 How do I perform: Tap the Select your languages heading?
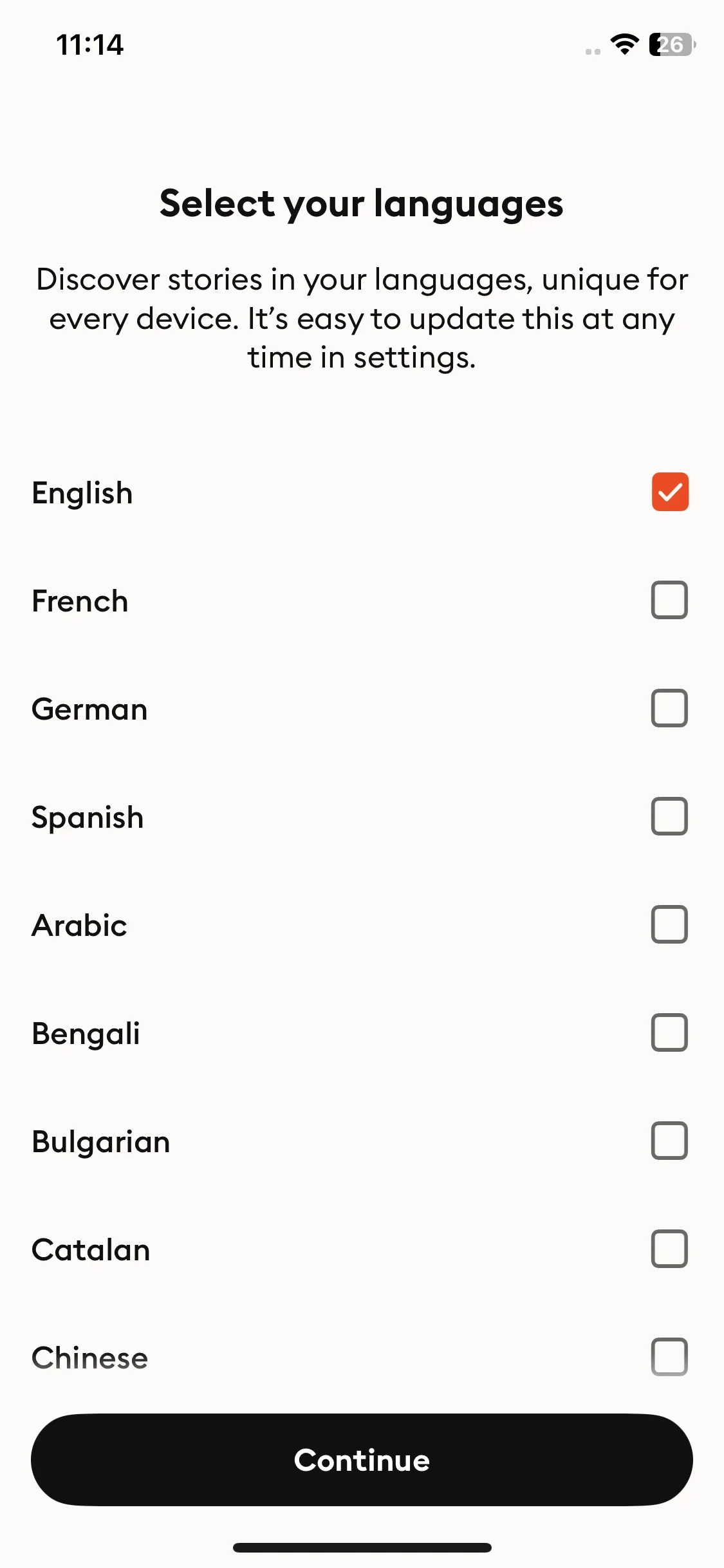coord(362,204)
